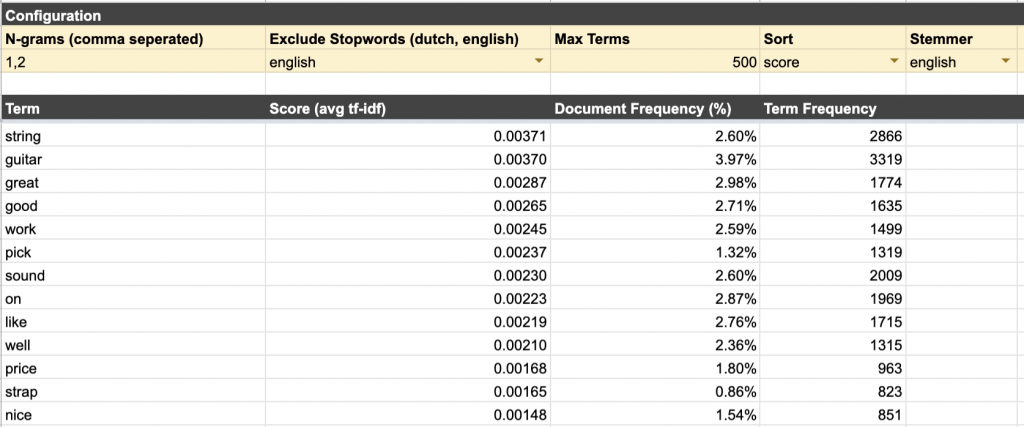The image size is (1024, 427).
Task: Select the cell containing term 'guitar'
Action: click(x=134, y=158)
